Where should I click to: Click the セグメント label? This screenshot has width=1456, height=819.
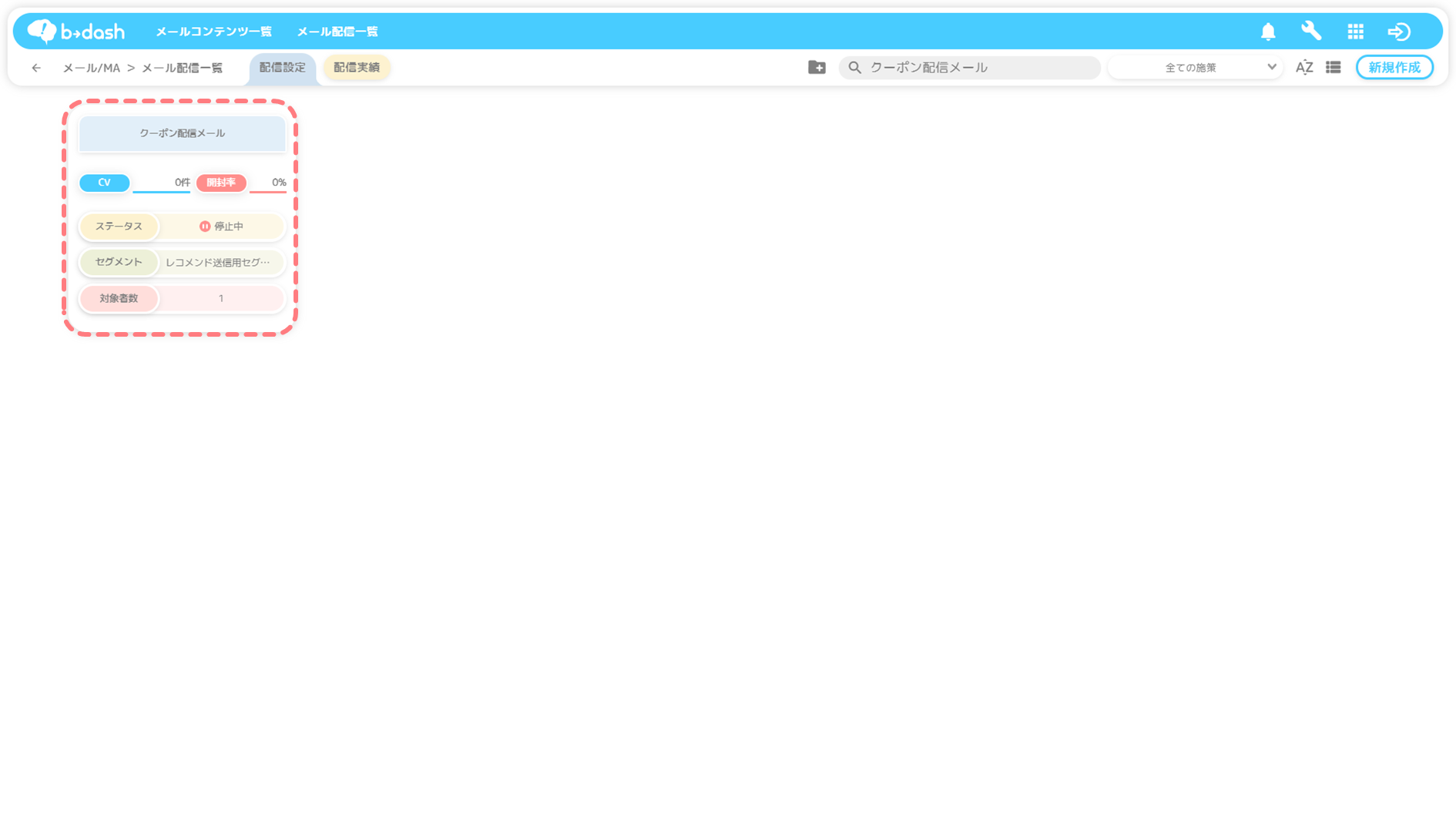(x=119, y=262)
